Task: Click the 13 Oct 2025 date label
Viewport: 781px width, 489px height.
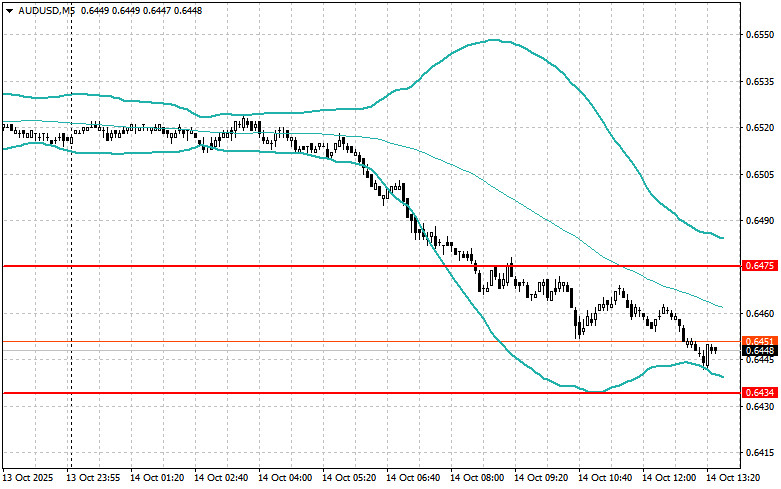Action: coord(27,478)
